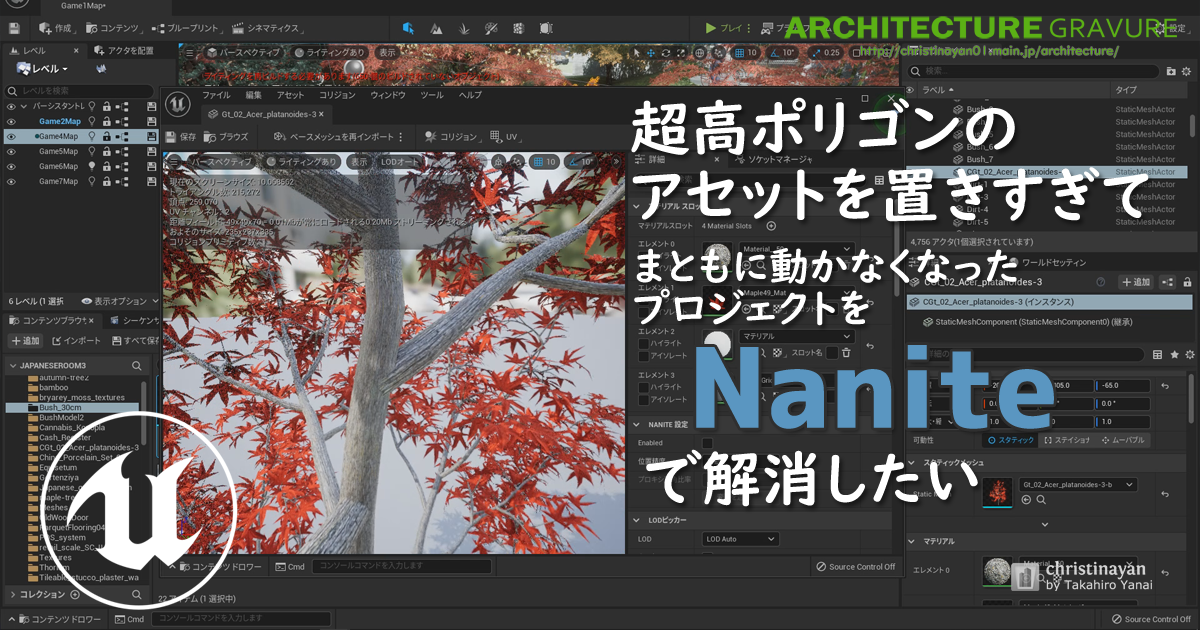Check the Element 2 Highlight checkbox
Screen dimensions: 1200x630
(x=644, y=344)
